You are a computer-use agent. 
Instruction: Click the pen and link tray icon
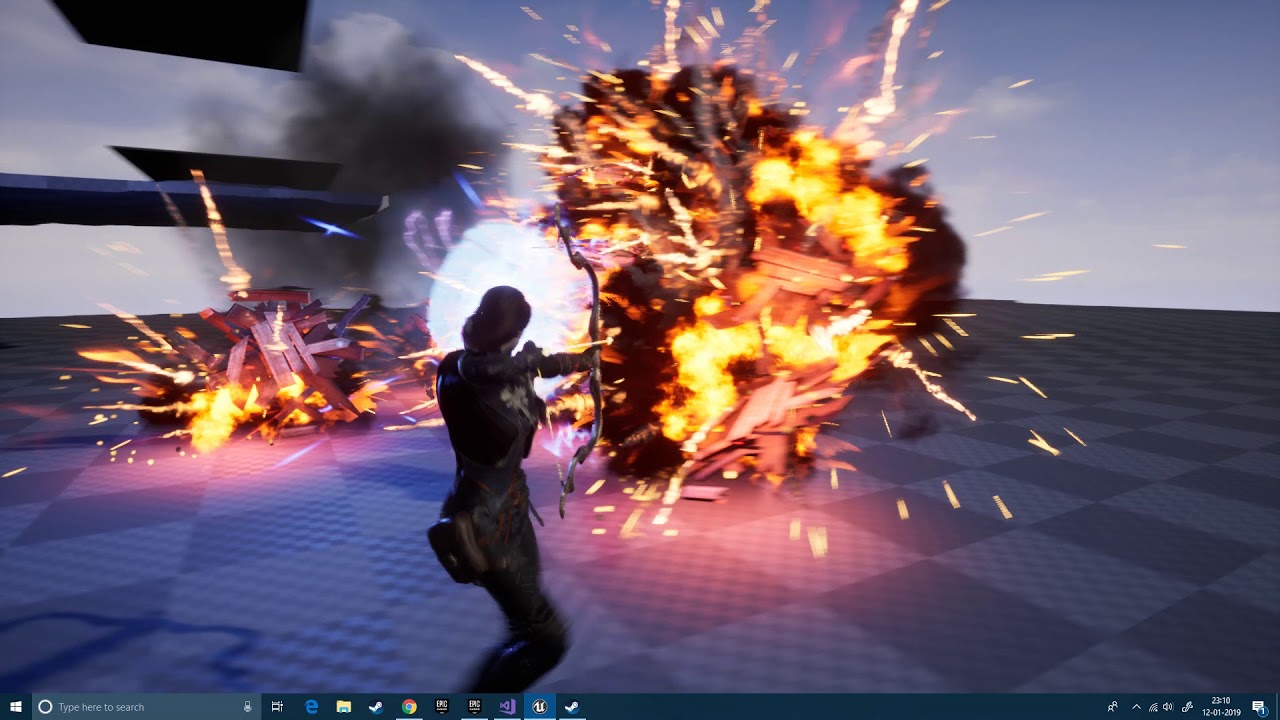[x=1187, y=707]
